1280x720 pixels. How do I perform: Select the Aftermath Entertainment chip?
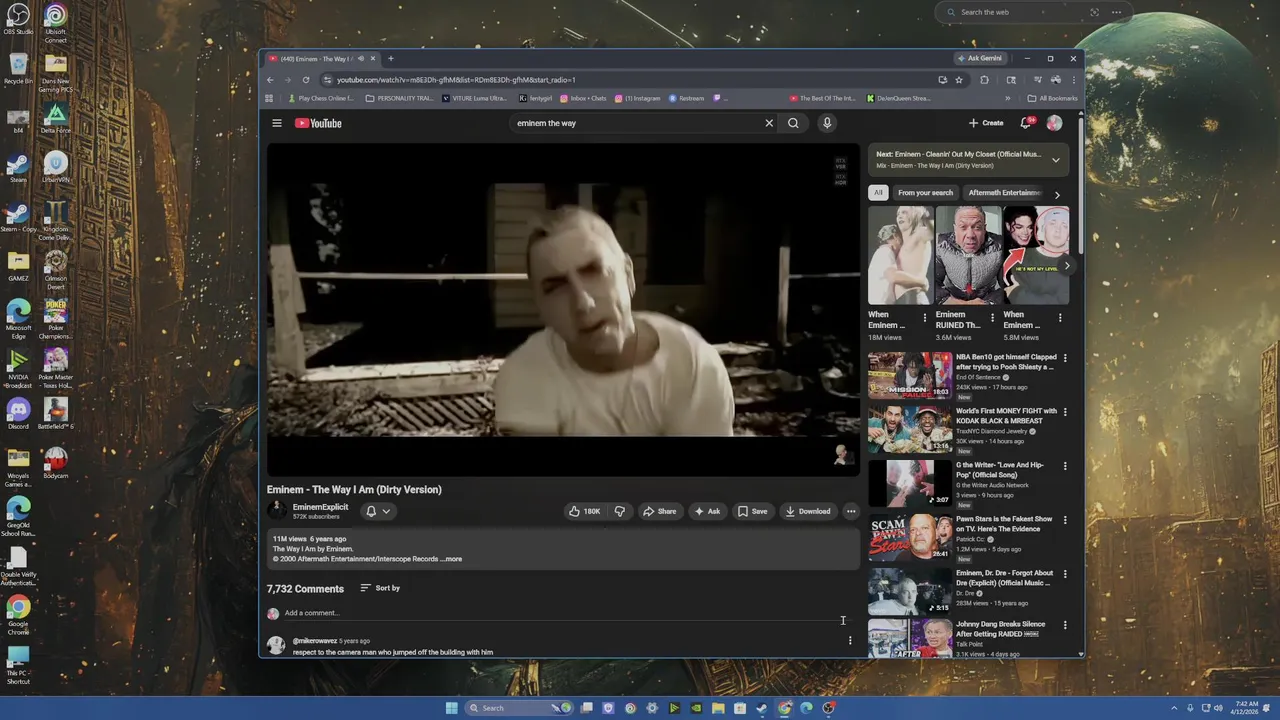tap(1004, 192)
